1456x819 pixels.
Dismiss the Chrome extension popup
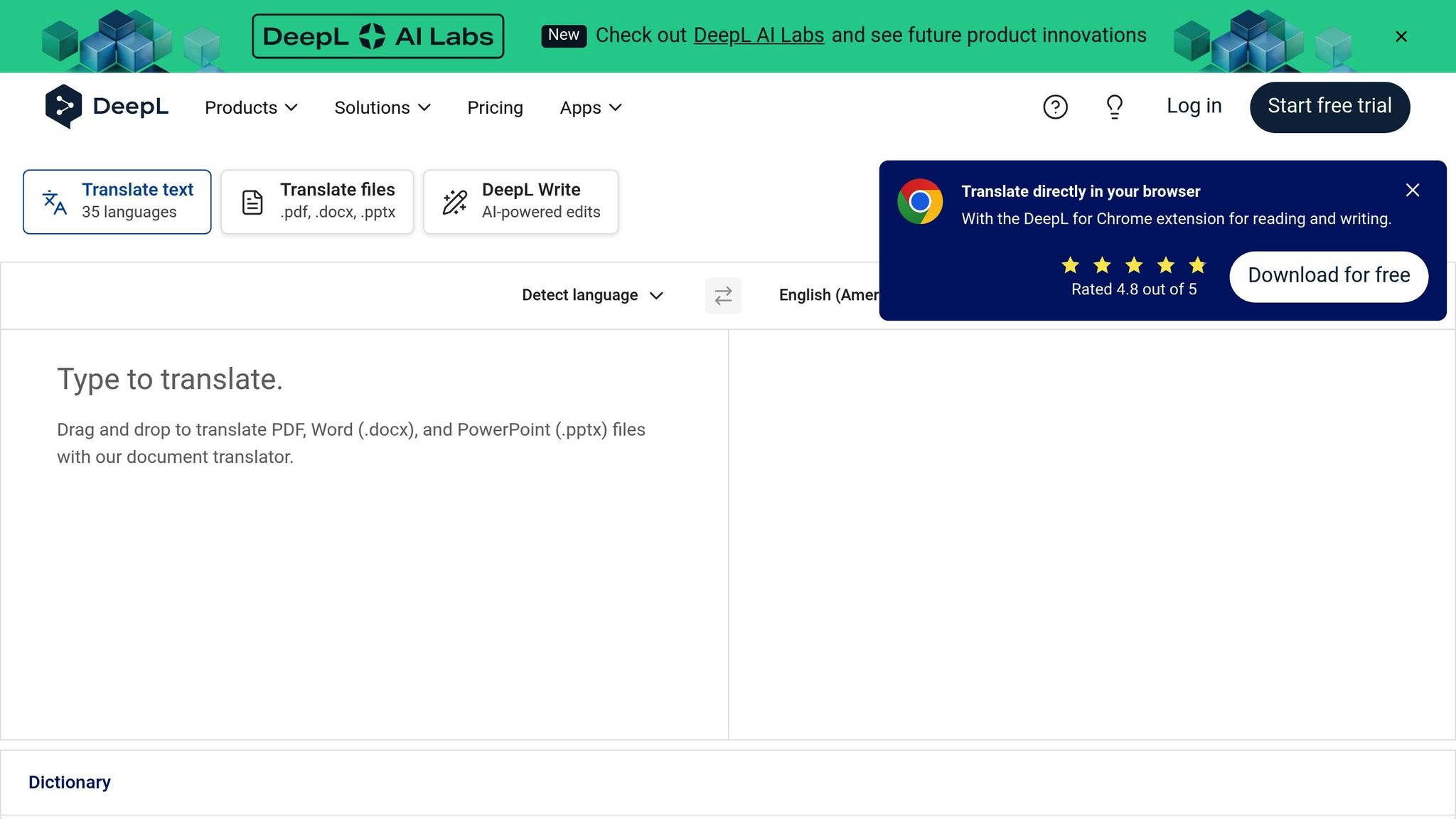1412,190
